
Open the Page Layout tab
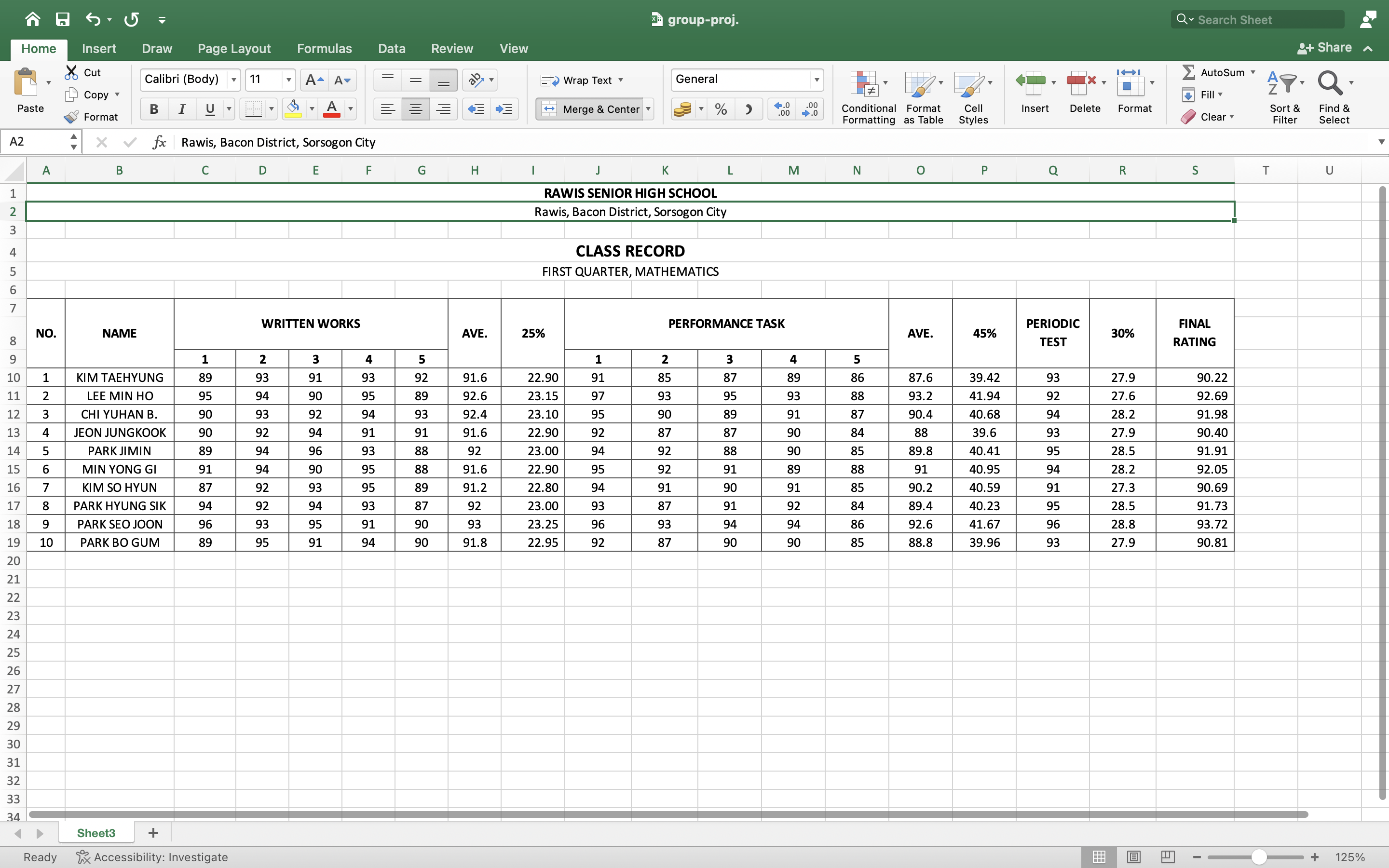(234, 49)
